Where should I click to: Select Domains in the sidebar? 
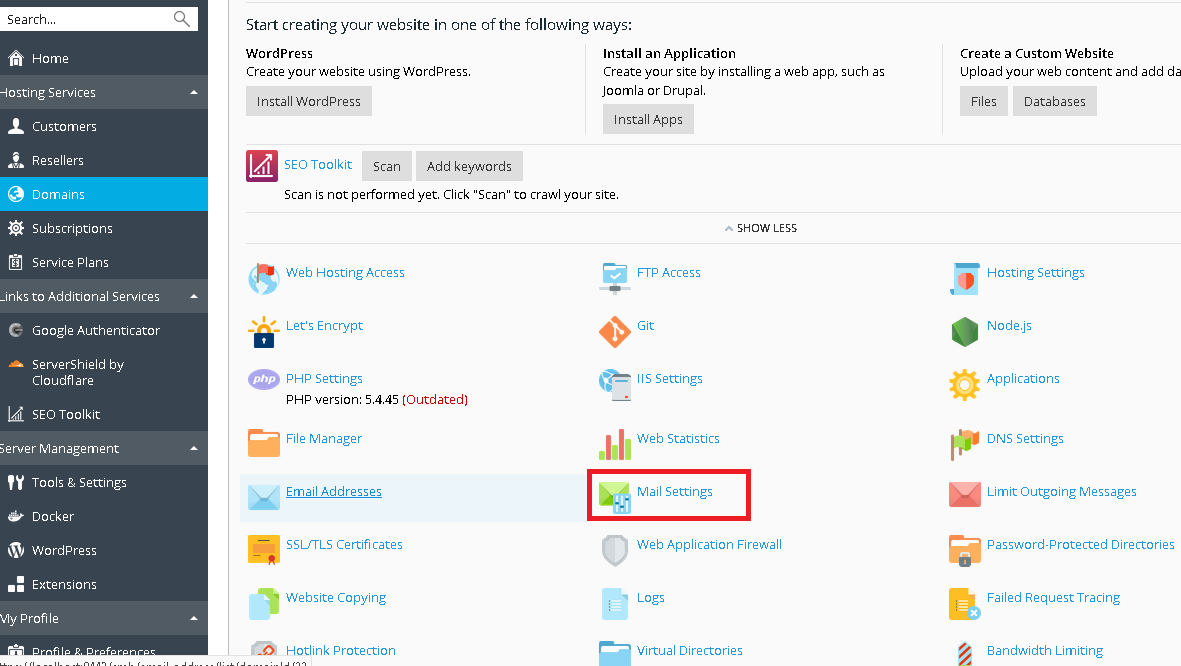(58, 195)
